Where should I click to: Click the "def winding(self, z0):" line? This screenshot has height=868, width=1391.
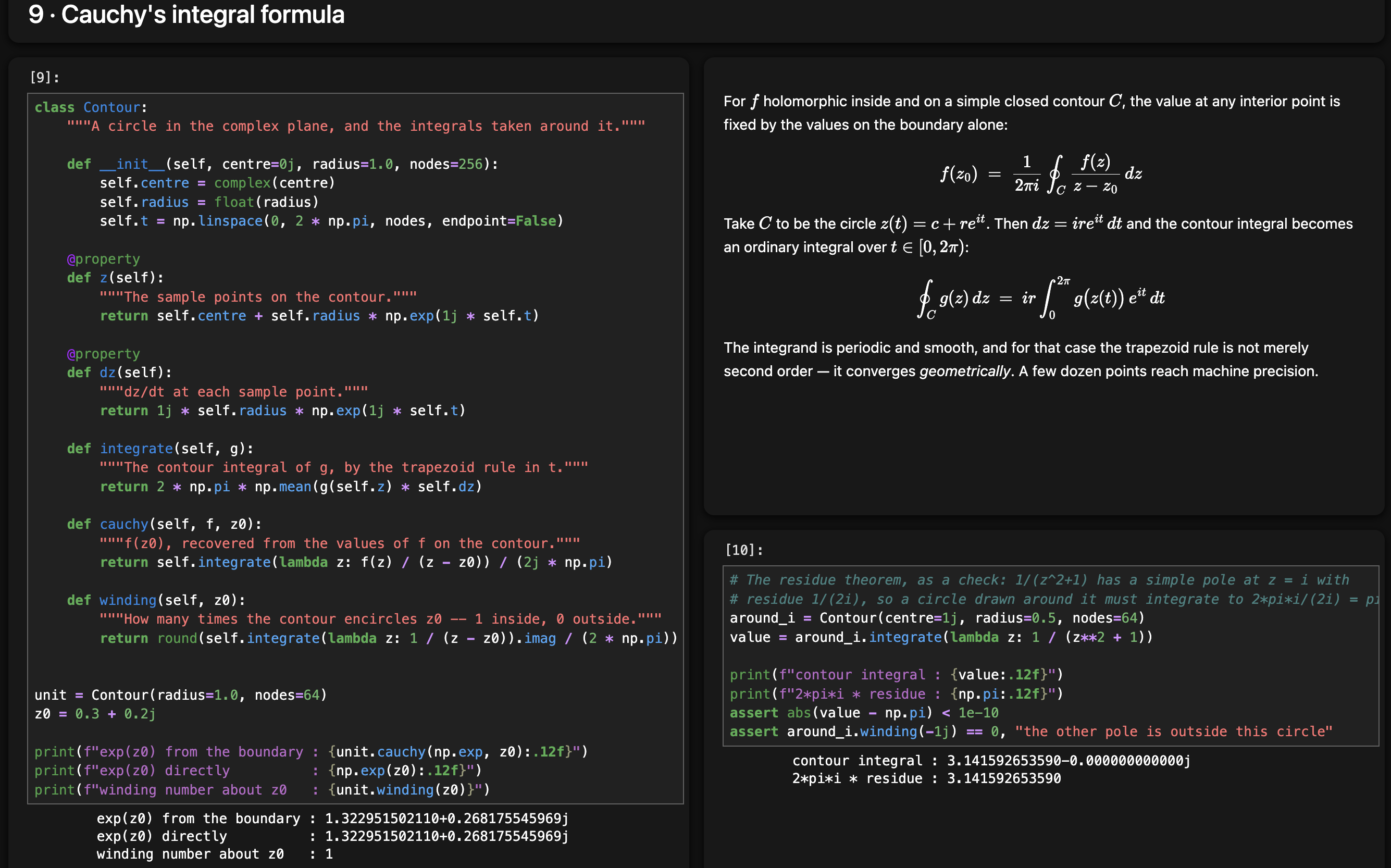coord(156,600)
